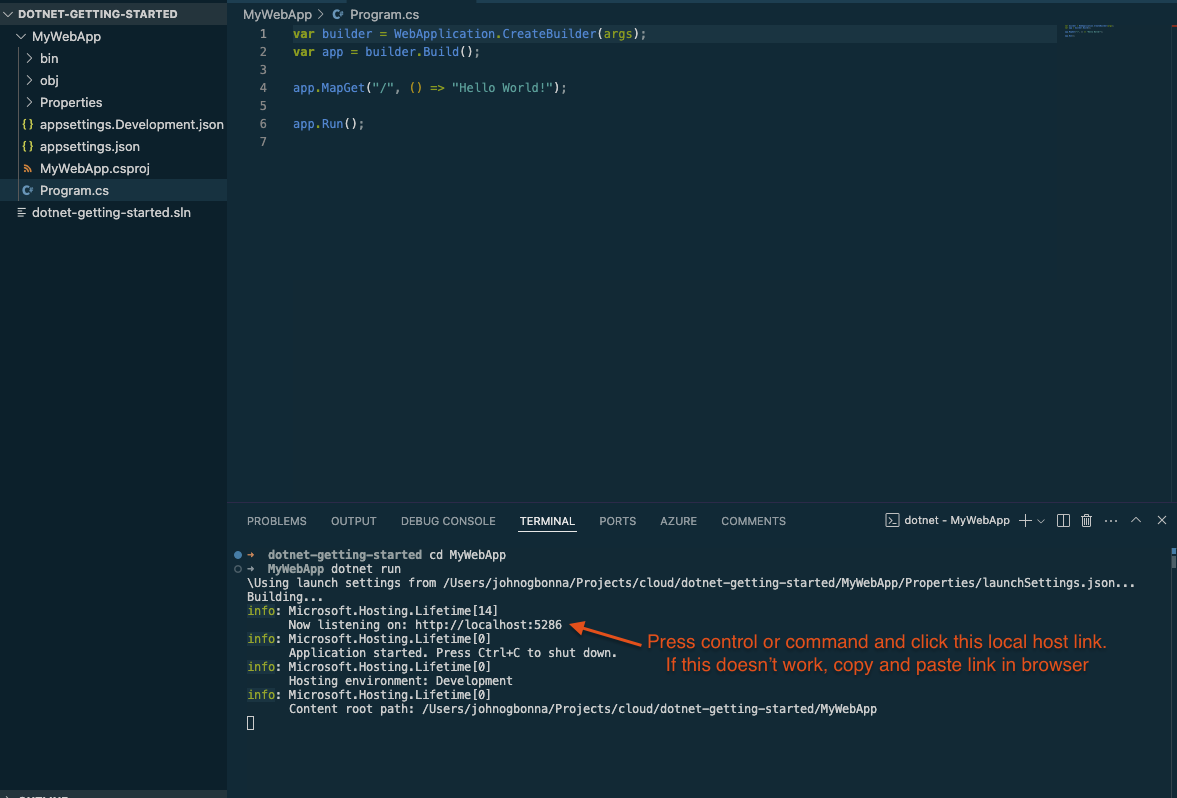Image resolution: width=1177 pixels, height=798 pixels.
Task: Maximize the panel with chevron up
Action: pyautogui.click(x=1136, y=519)
